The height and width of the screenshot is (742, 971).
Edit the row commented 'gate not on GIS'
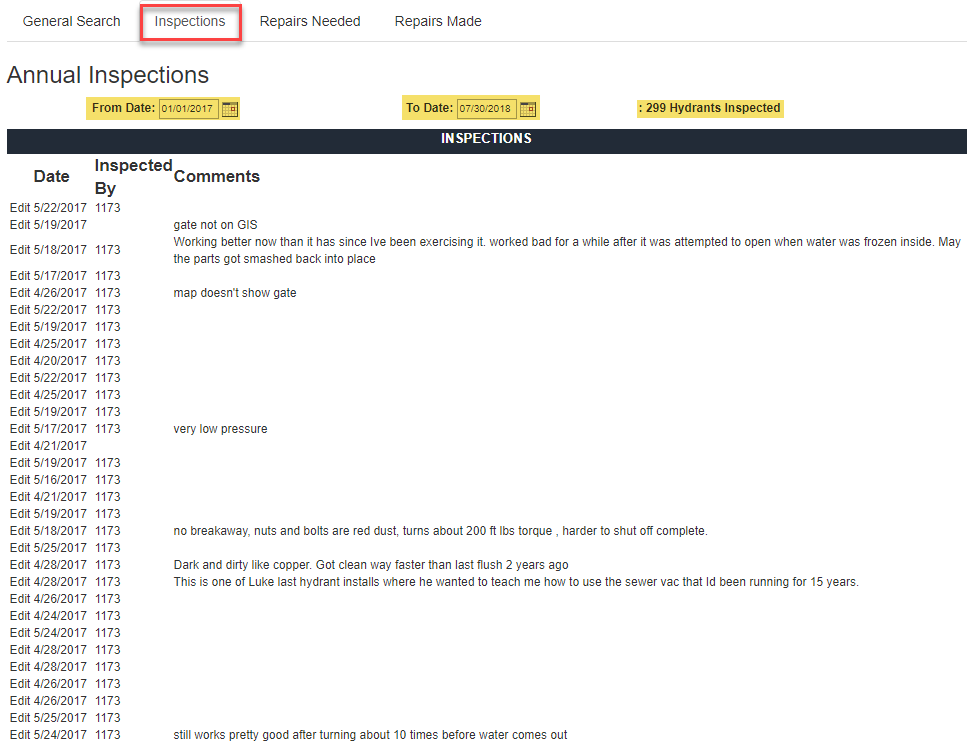(x=20, y=225)
